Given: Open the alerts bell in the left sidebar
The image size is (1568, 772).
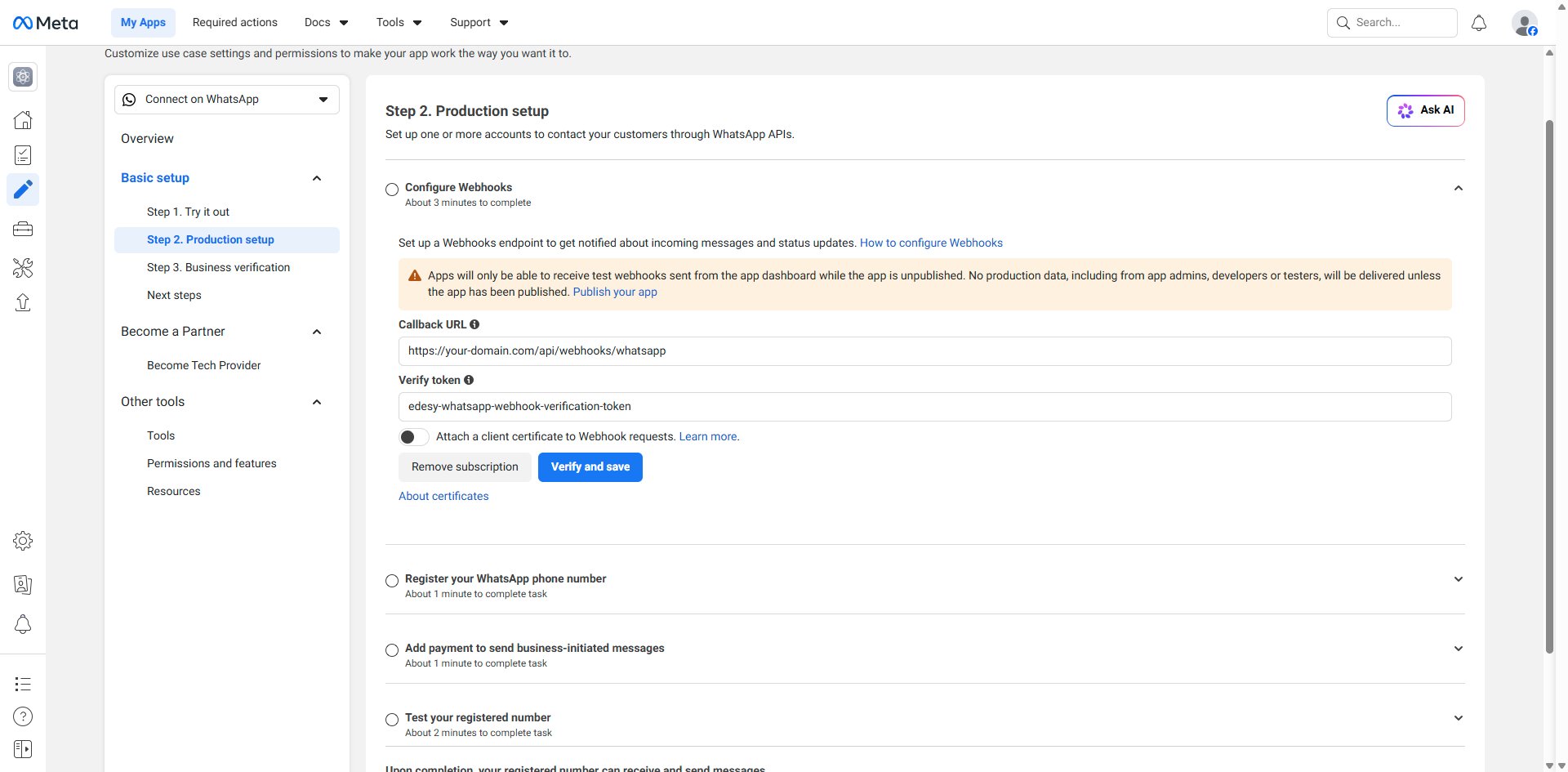Looking at the screenshot, I should pyautogui.click(x=23, y=624).
